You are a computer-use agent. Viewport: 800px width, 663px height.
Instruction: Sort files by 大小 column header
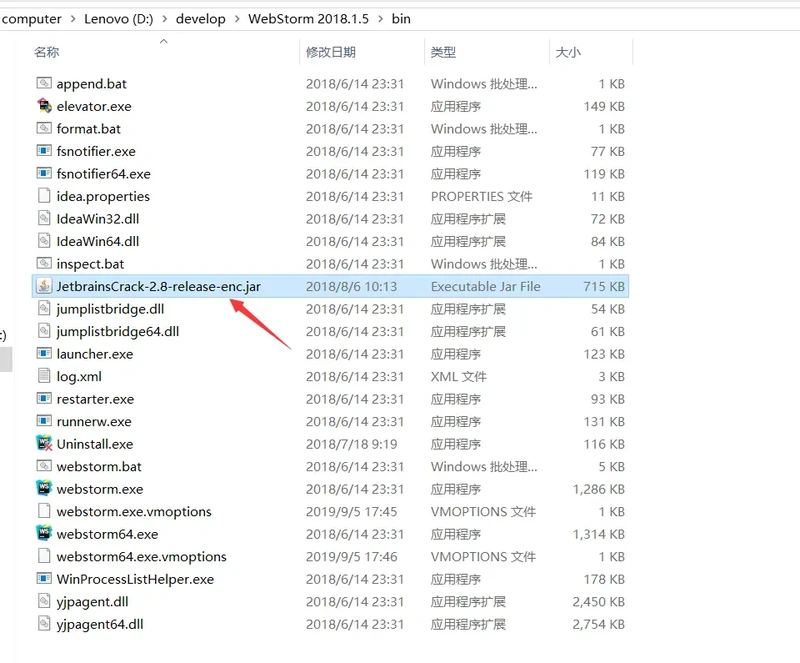(568, 52)
